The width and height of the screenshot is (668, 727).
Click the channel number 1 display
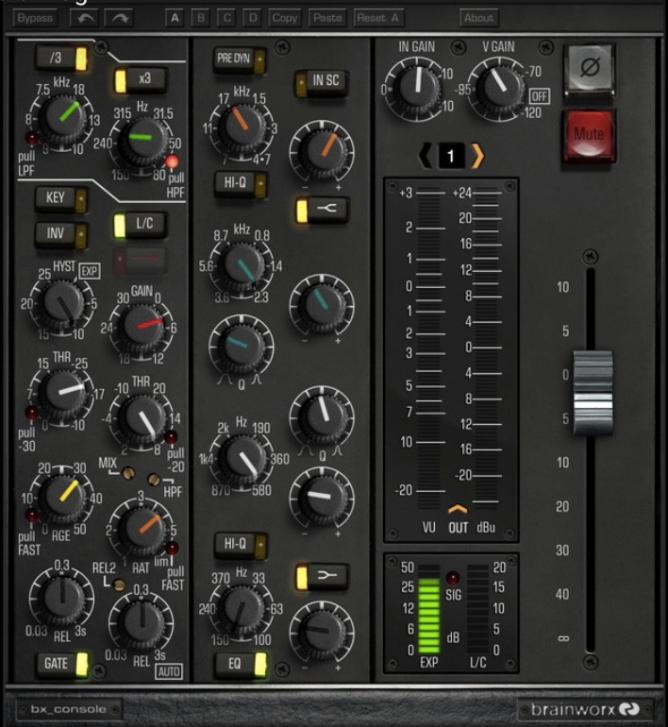pyautogui.click(x=451, y=156)
